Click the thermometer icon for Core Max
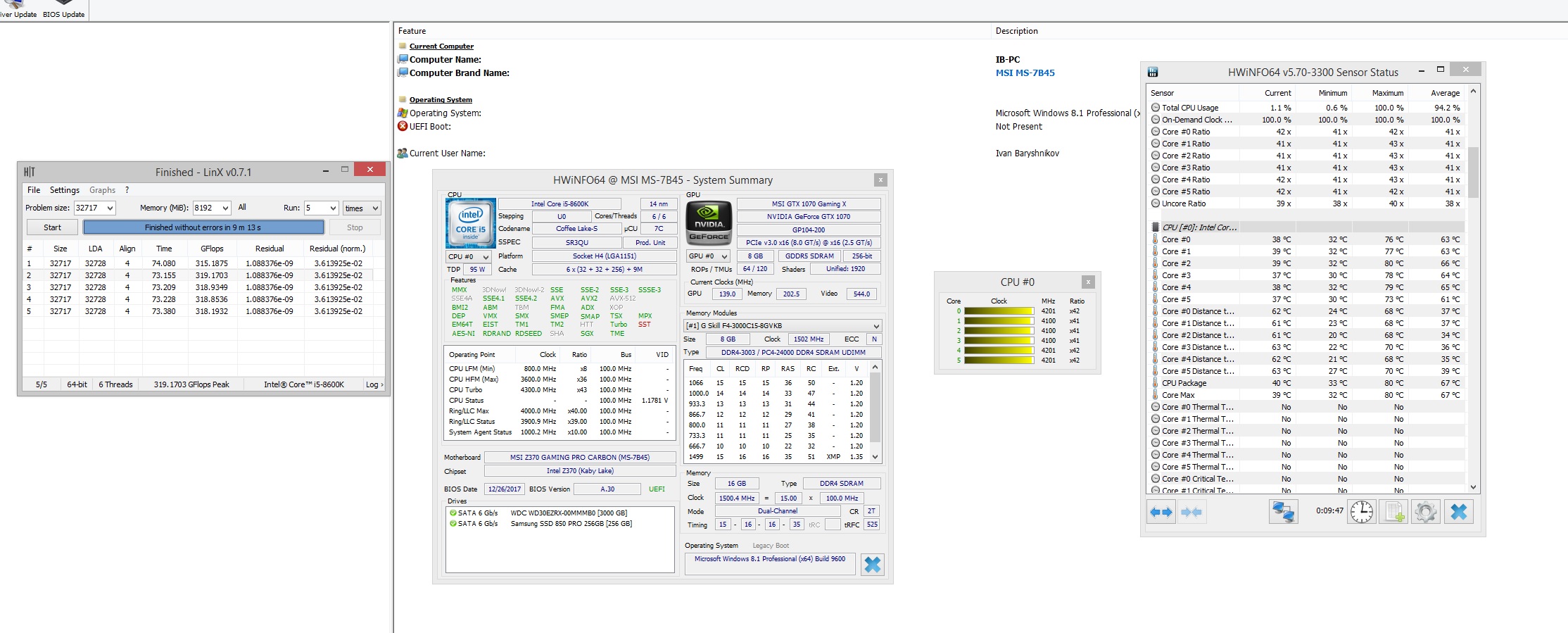Screen dimensions: 1568x633 [1155, 395]
